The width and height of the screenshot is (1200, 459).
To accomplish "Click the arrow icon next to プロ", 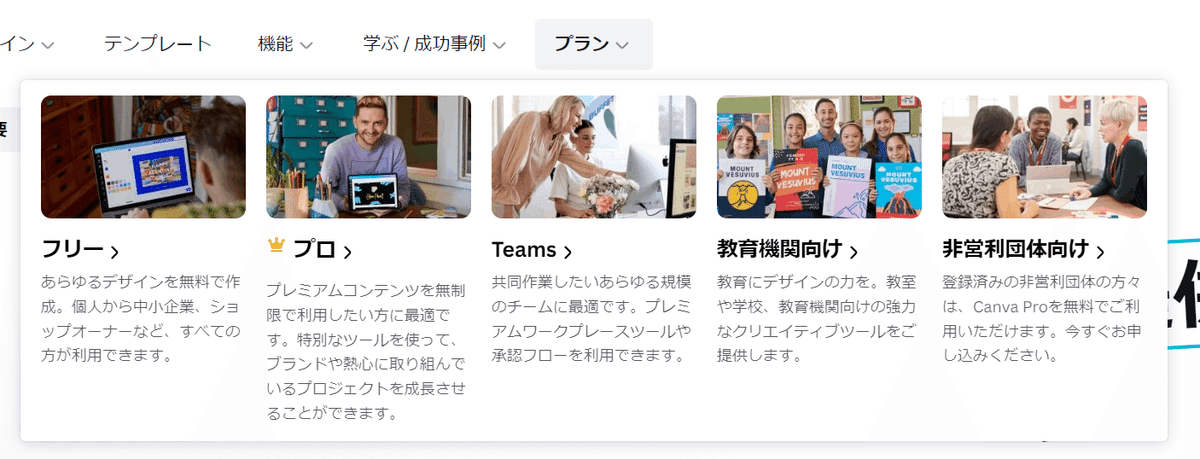I will click(x=347, y=251).
